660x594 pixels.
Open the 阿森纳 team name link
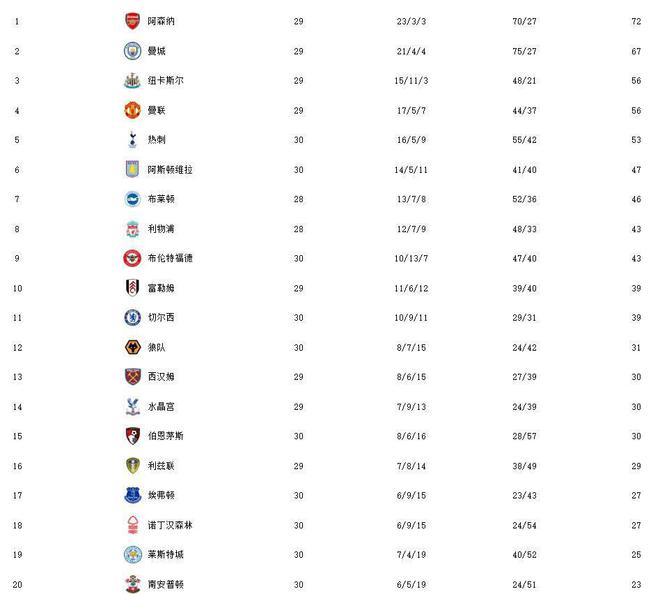click(161, 21)
